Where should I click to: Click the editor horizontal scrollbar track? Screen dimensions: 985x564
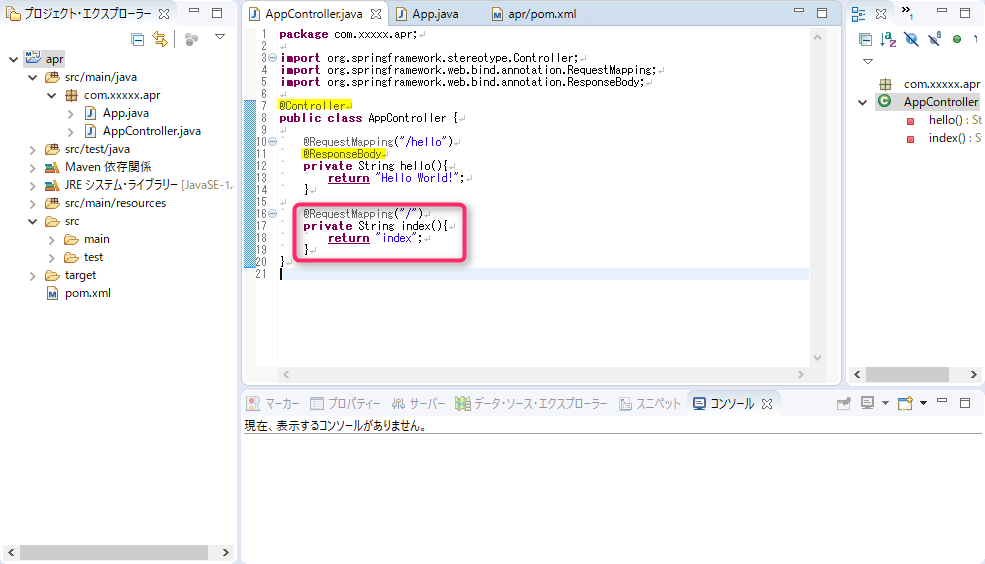point(543,374)
